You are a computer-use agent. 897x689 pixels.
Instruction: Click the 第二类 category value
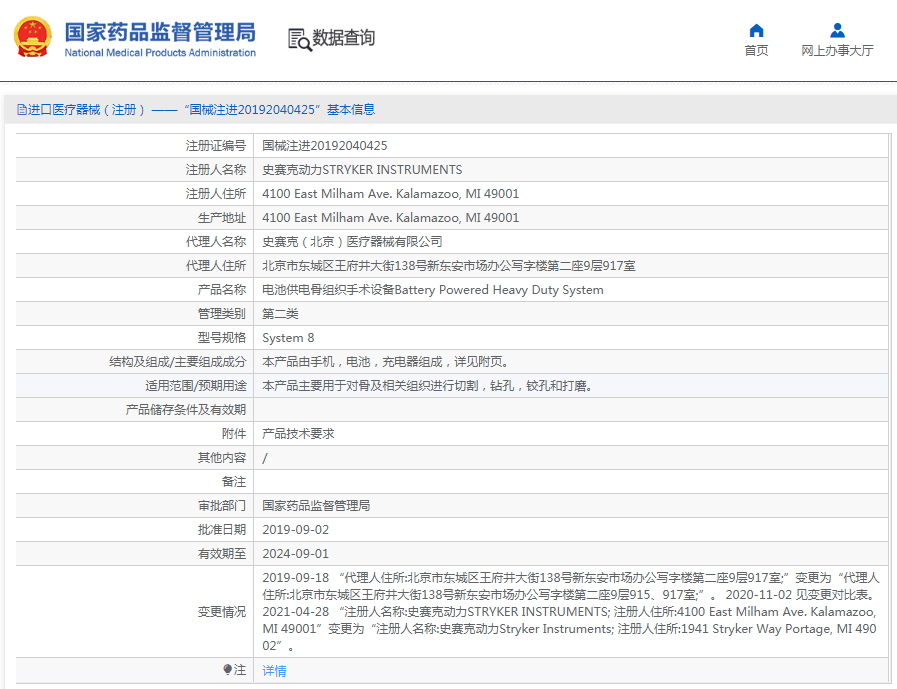280,314
